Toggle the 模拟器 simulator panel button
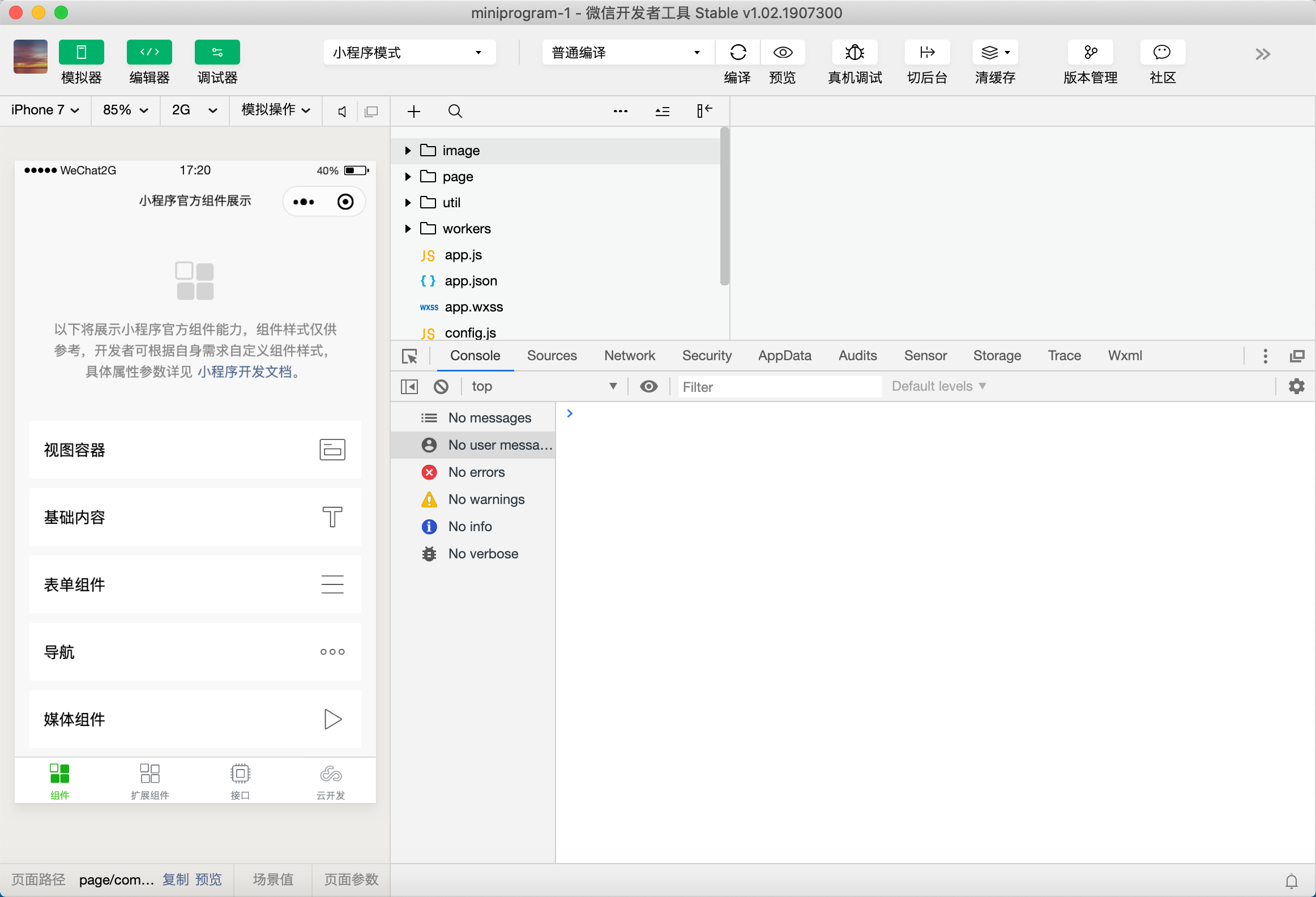Image resolution: width=1316 pixels, height=897 pixels. point(81,53)
